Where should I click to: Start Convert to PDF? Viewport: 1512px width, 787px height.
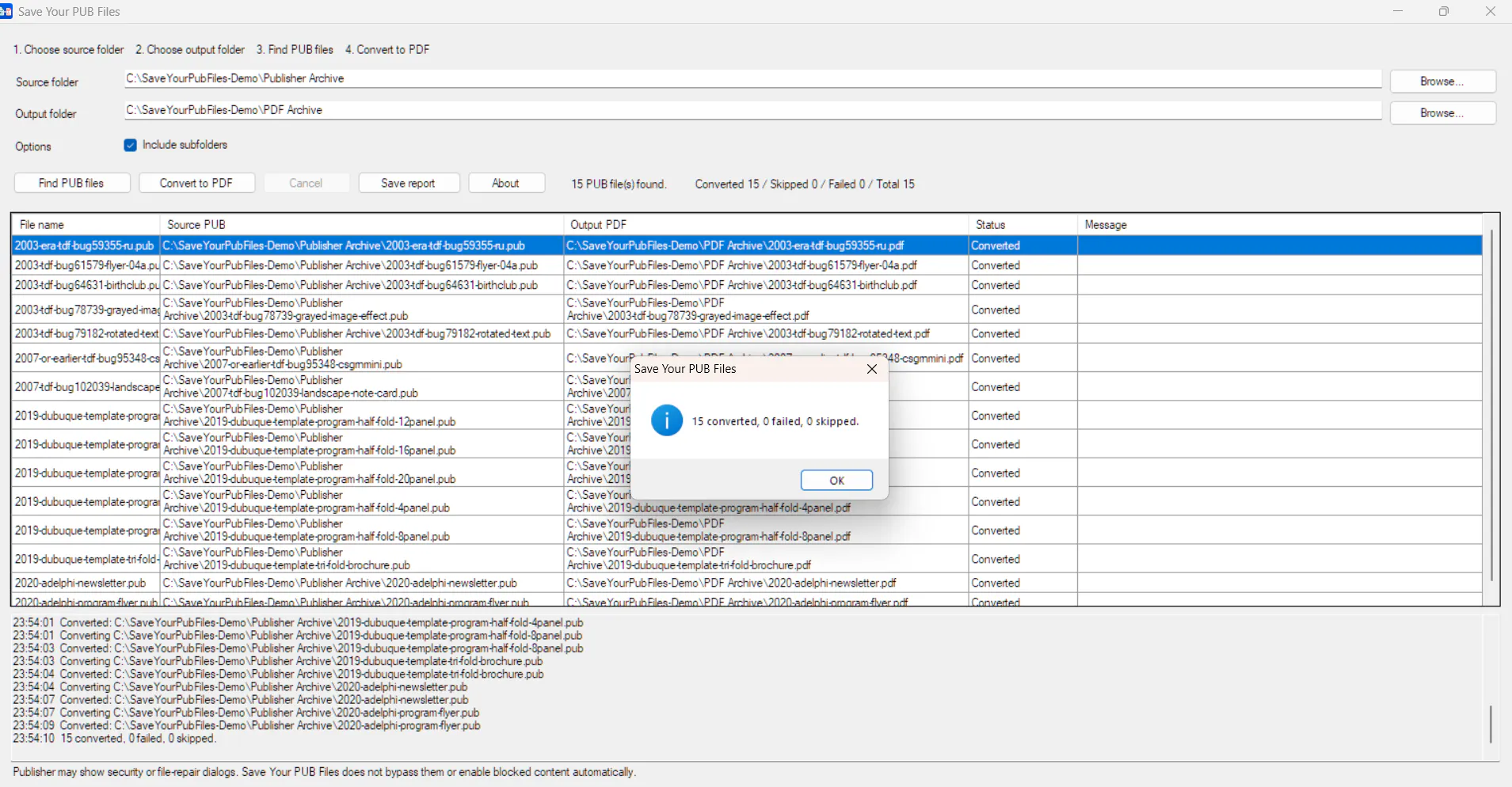tap(196, 183)
